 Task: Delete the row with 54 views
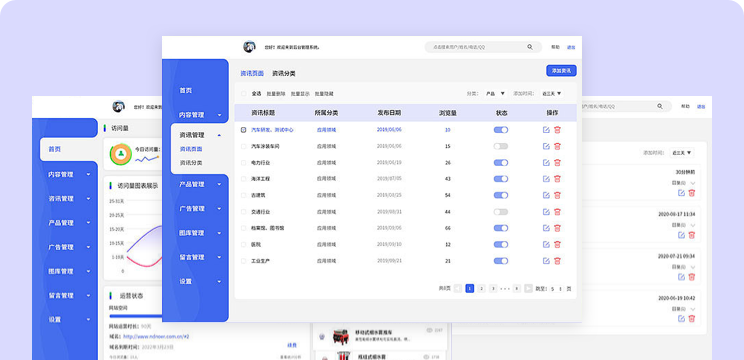click(557, 195)
